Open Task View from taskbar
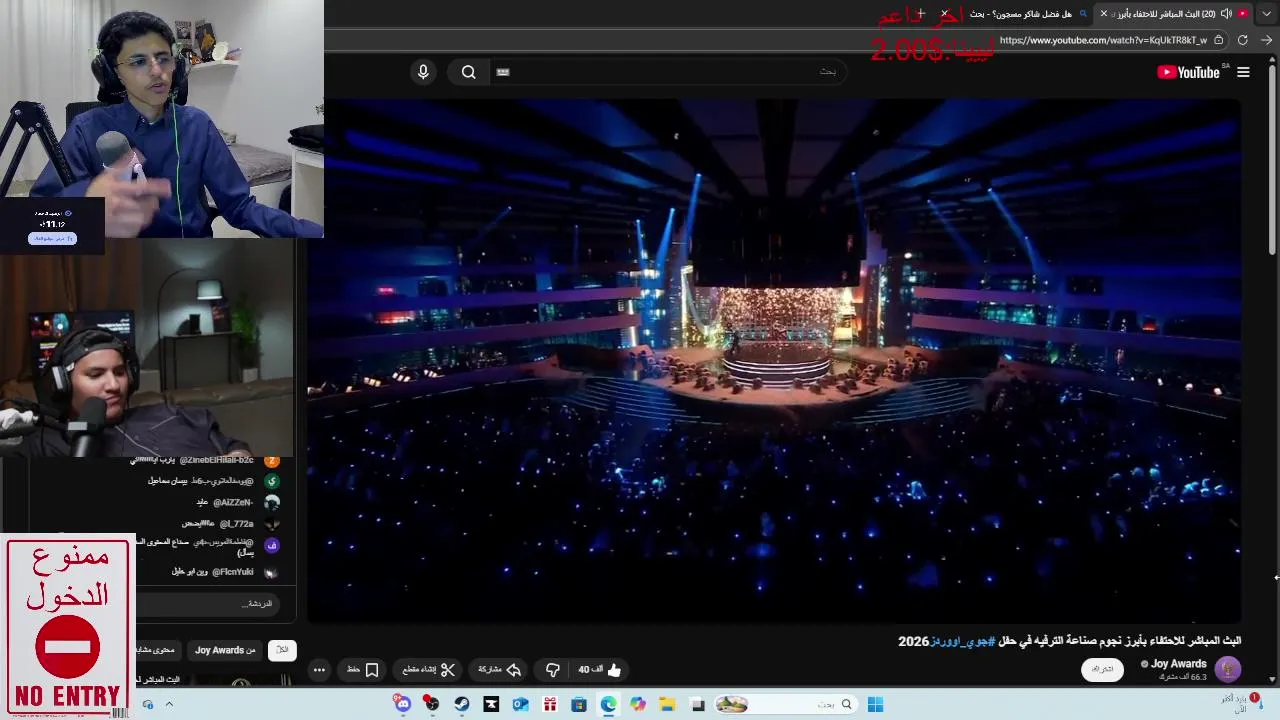1280x720 pixels. pos(697,704)
